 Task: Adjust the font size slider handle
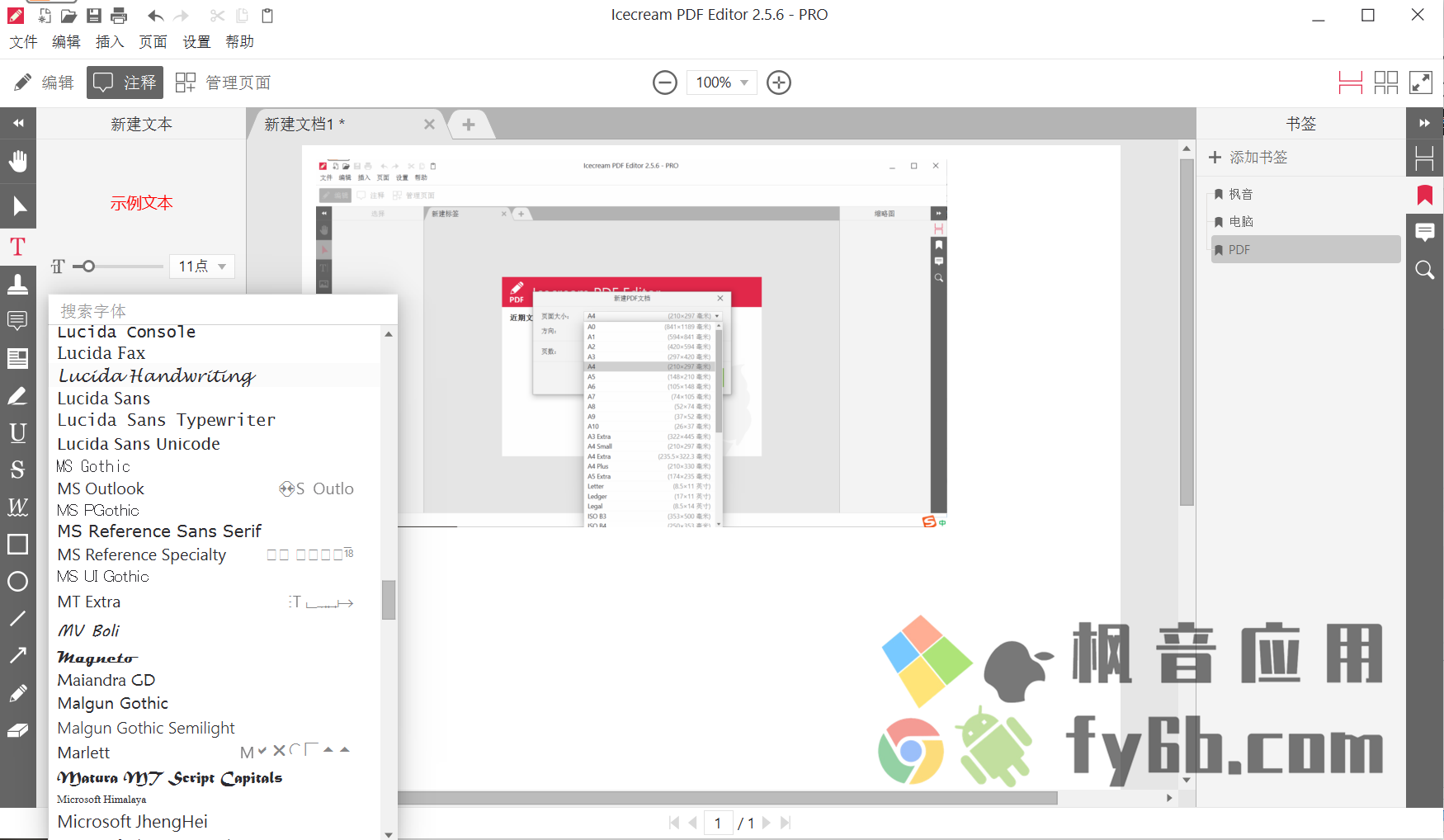tap(89, 267)
